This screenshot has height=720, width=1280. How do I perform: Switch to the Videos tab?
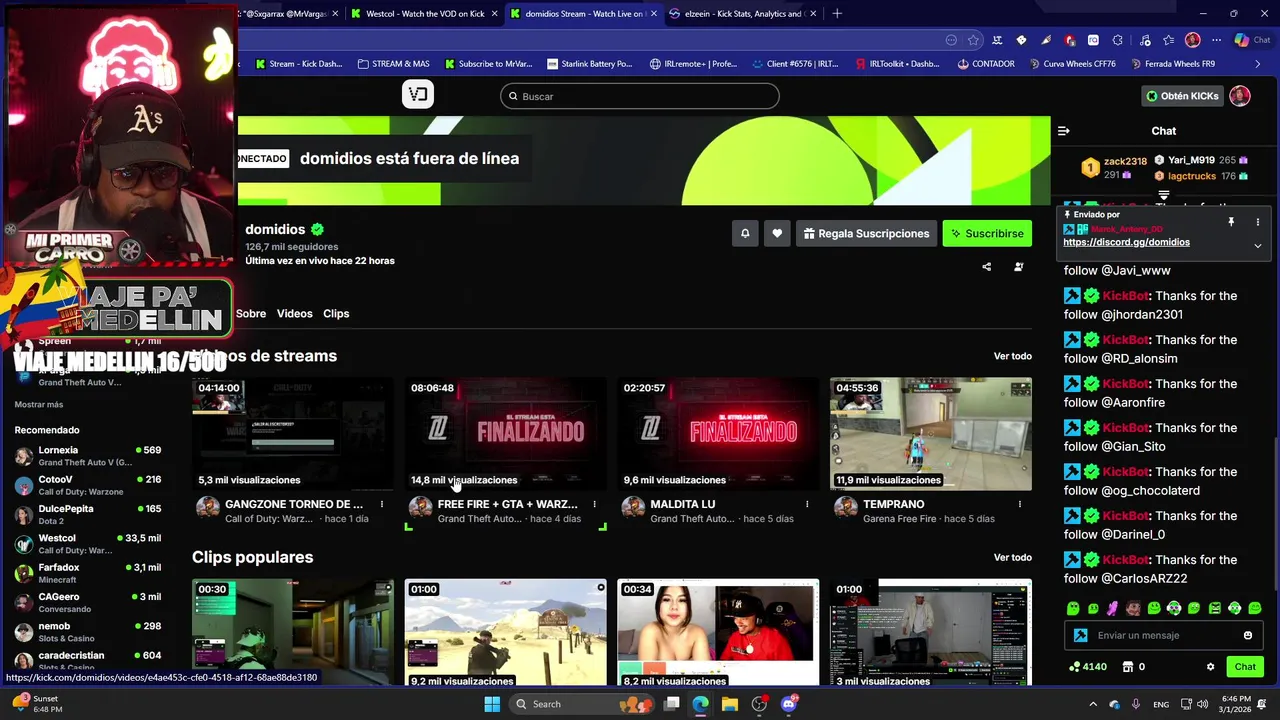pyautogui.click(x=294, y=313)
